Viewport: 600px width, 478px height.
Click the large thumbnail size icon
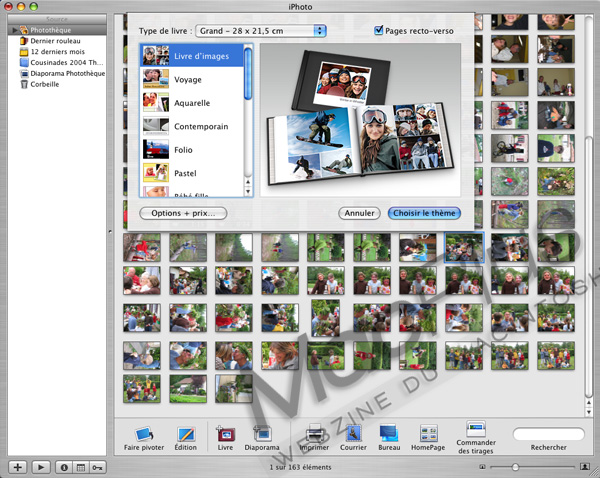point(585,467)
